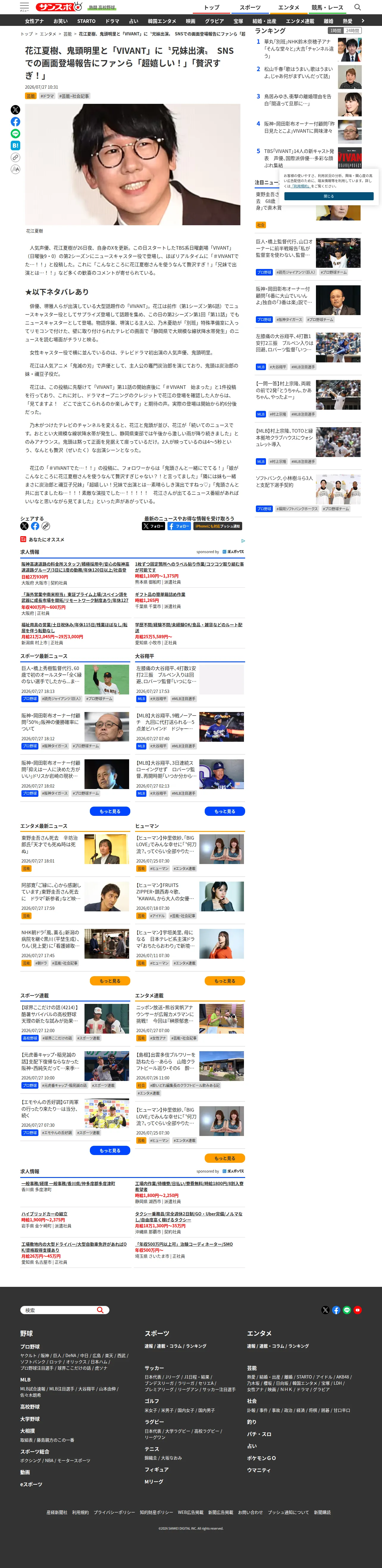Open ハイブリッドカーの組立 job listing
382x1568 pixels.
(44, 1214)
